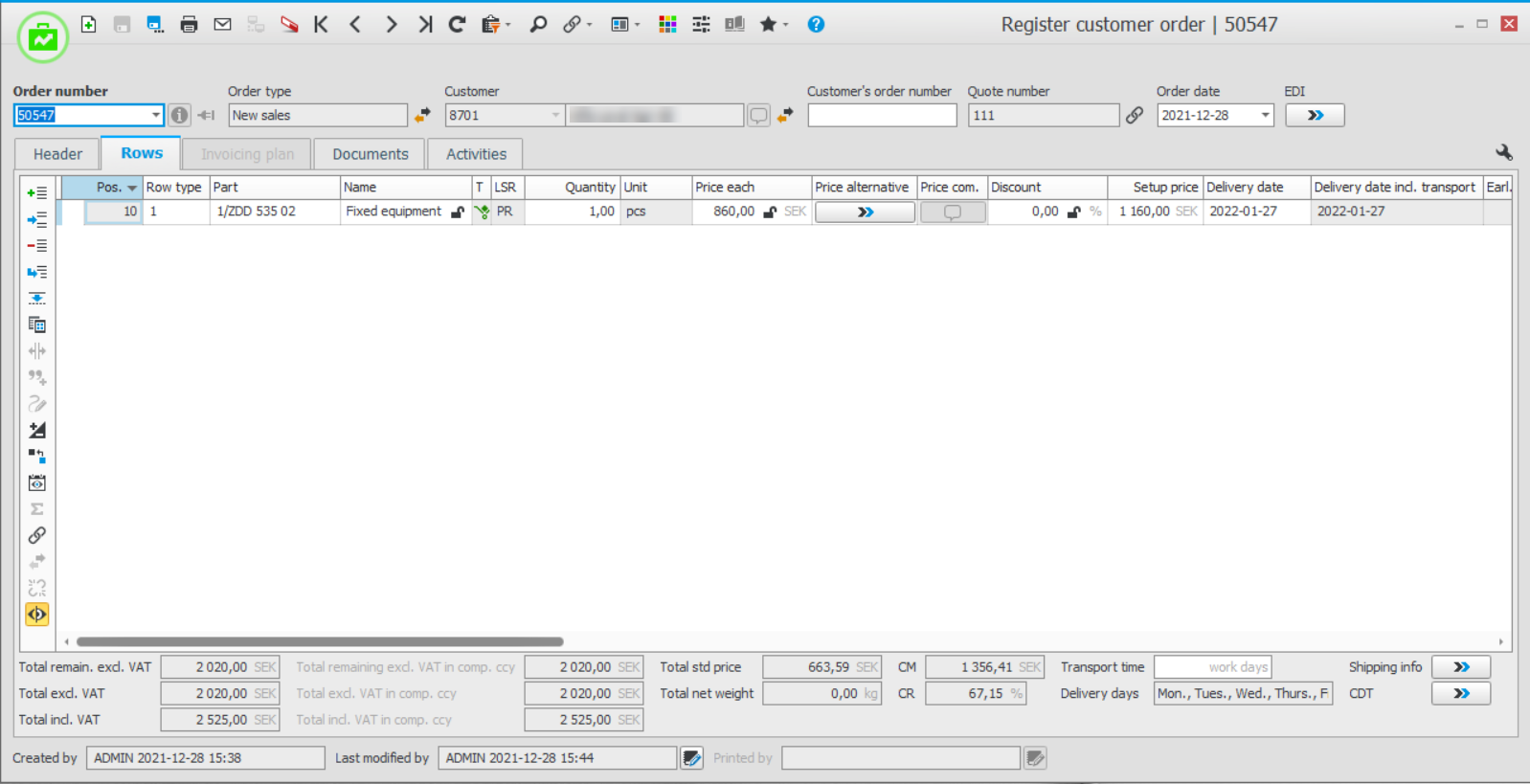Click the green plus add row icon
Screen dimensions: 1530x784
[36, 193]
